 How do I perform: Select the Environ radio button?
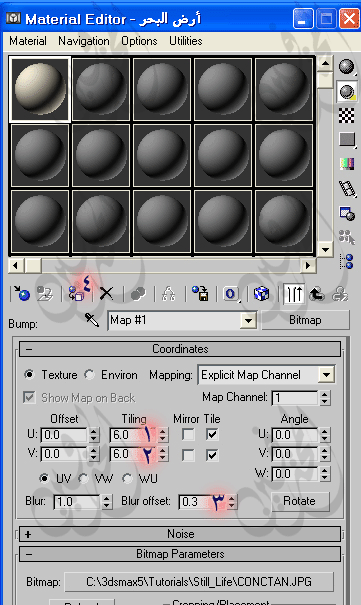coord(89,375)
